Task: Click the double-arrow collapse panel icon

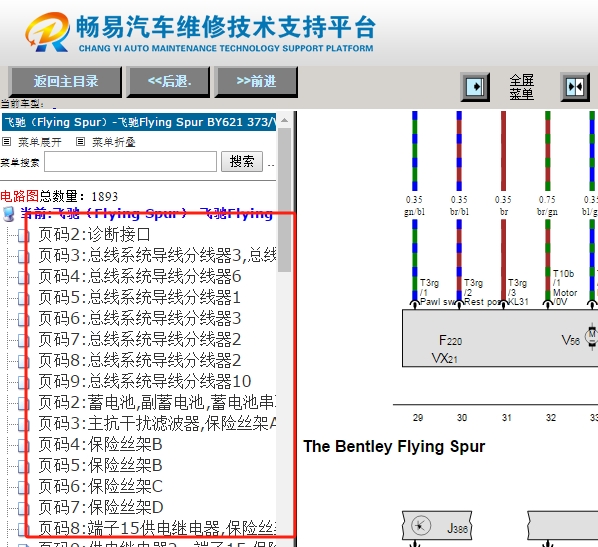Action: [575, 87]
